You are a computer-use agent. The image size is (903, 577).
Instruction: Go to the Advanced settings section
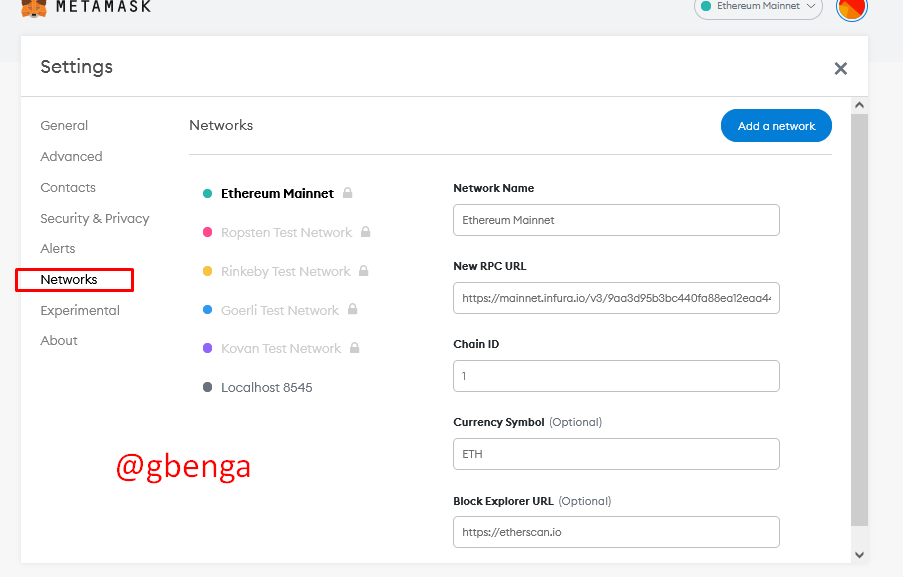click(x=71, y=157)
